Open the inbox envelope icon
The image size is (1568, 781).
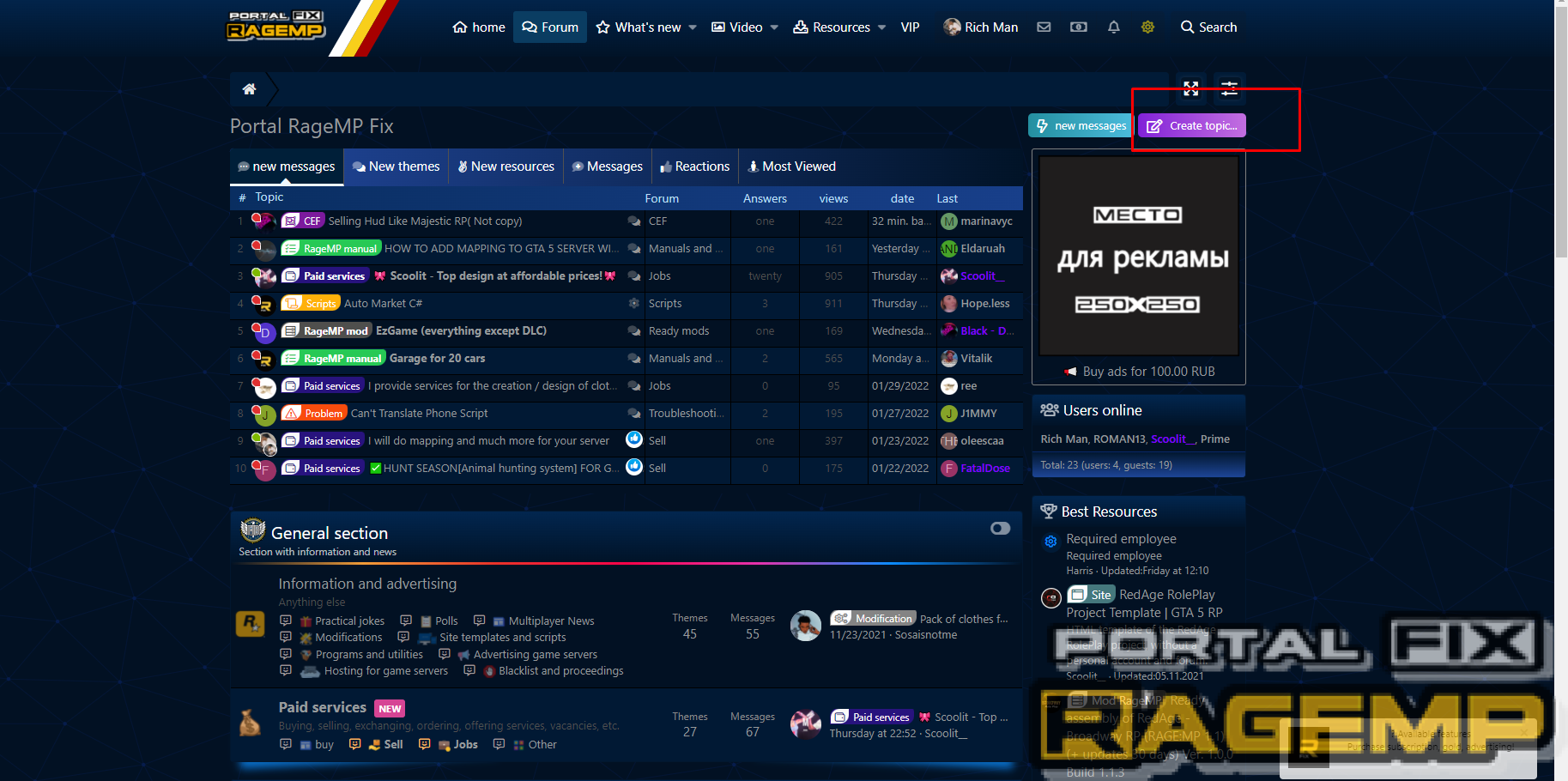pos(1044,27)
